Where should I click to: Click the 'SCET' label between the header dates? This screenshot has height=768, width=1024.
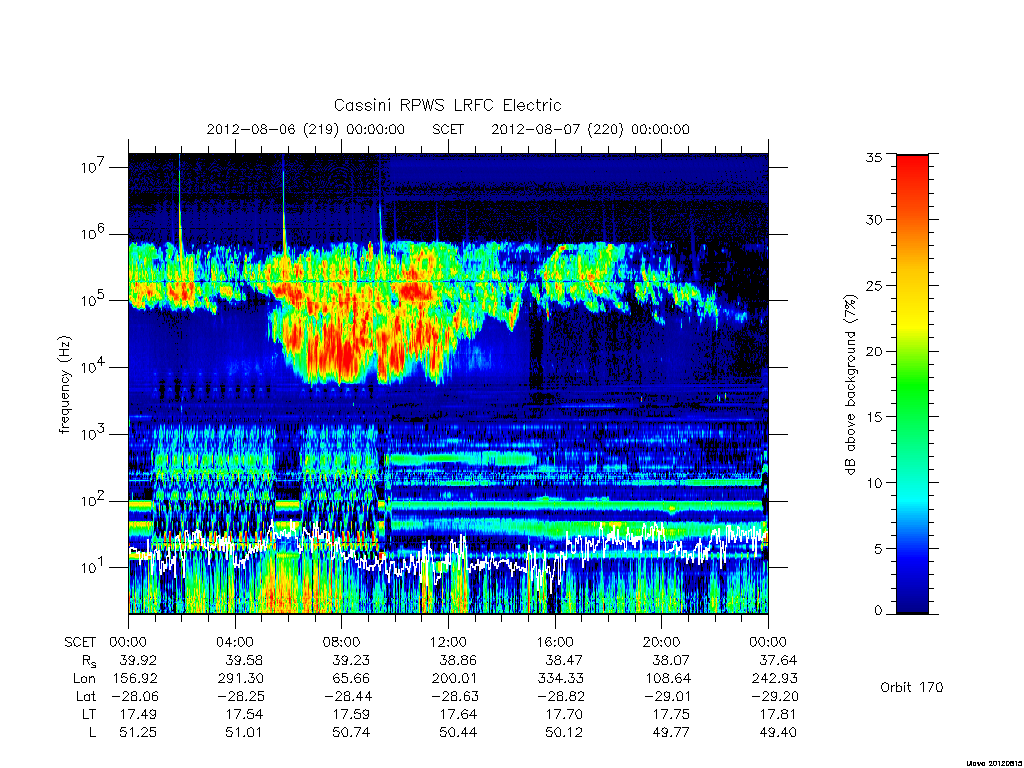(x=448, y=129)
